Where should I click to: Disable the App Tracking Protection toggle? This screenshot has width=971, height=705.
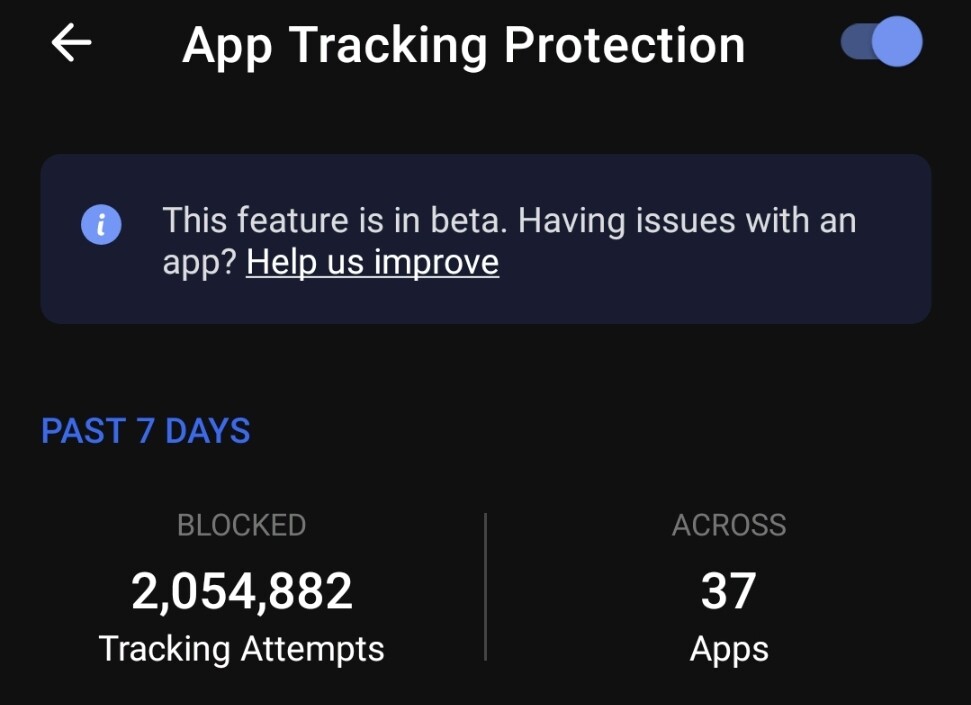coord(881,43)
